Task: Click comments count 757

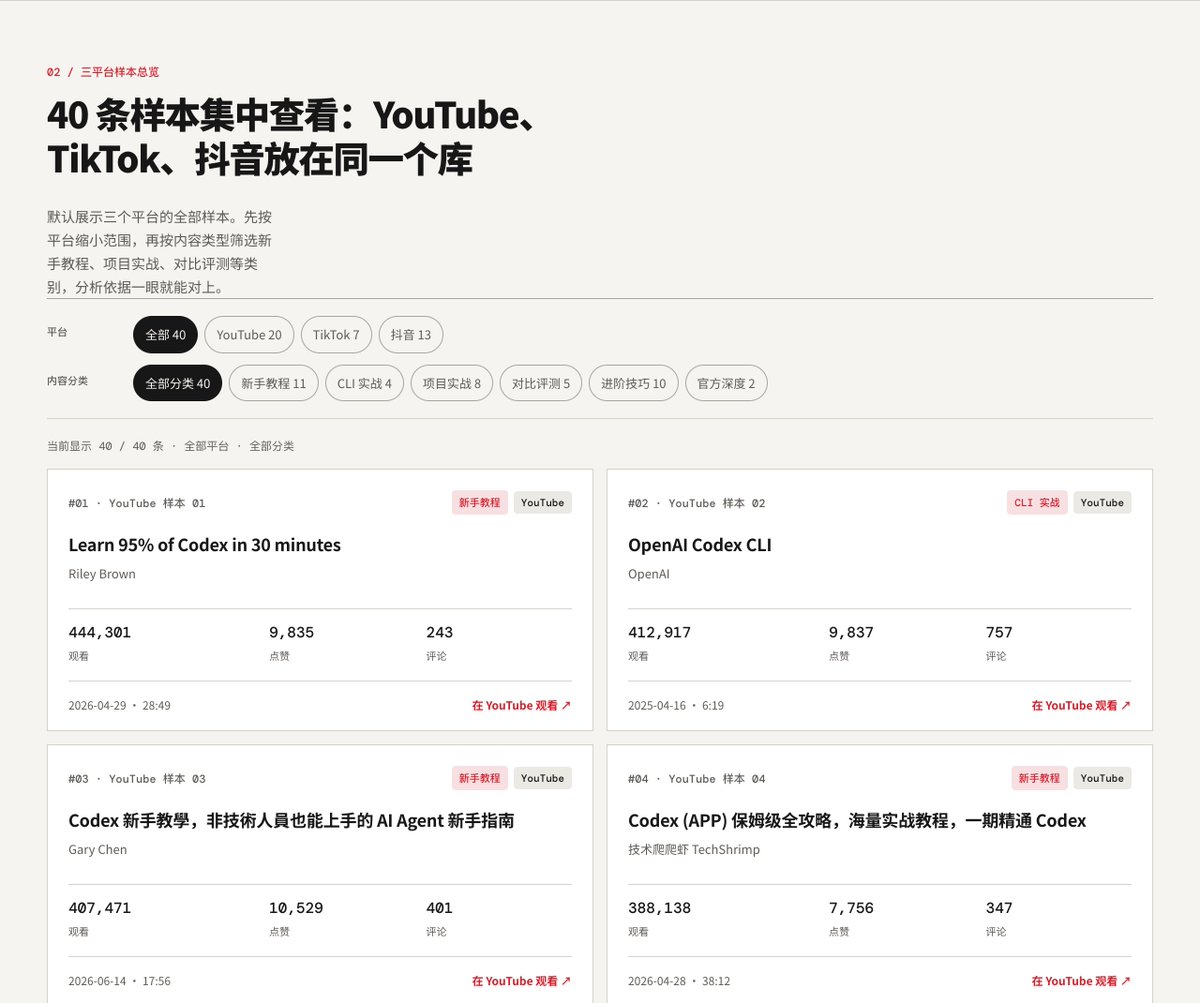Action: [x=999, y=632]
